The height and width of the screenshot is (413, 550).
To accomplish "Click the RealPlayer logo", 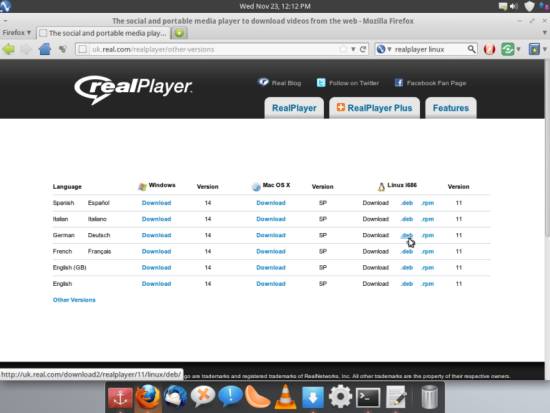I will (x=133, y=89).
